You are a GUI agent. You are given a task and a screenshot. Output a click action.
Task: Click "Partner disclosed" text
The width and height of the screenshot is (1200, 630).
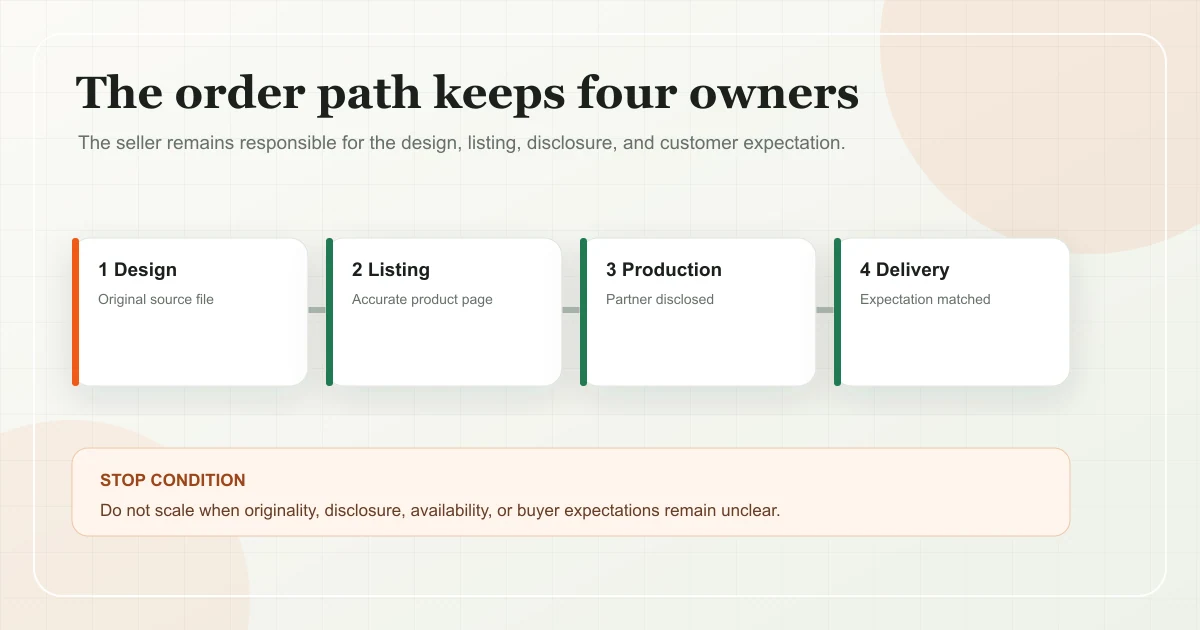pos(660,299)
